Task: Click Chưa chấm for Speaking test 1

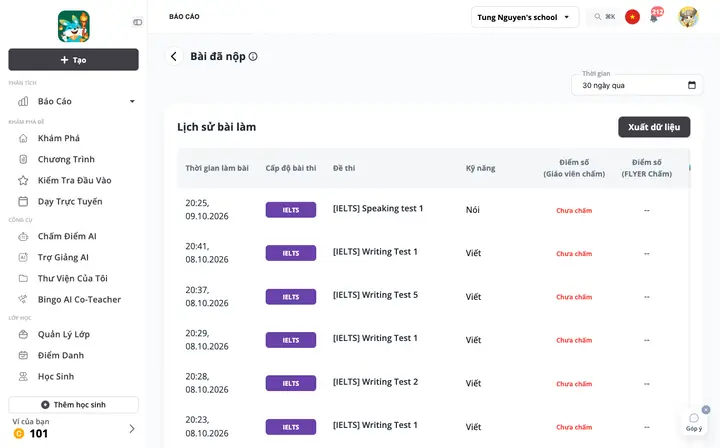Action: pyautogui.click(x=574, y=211)
